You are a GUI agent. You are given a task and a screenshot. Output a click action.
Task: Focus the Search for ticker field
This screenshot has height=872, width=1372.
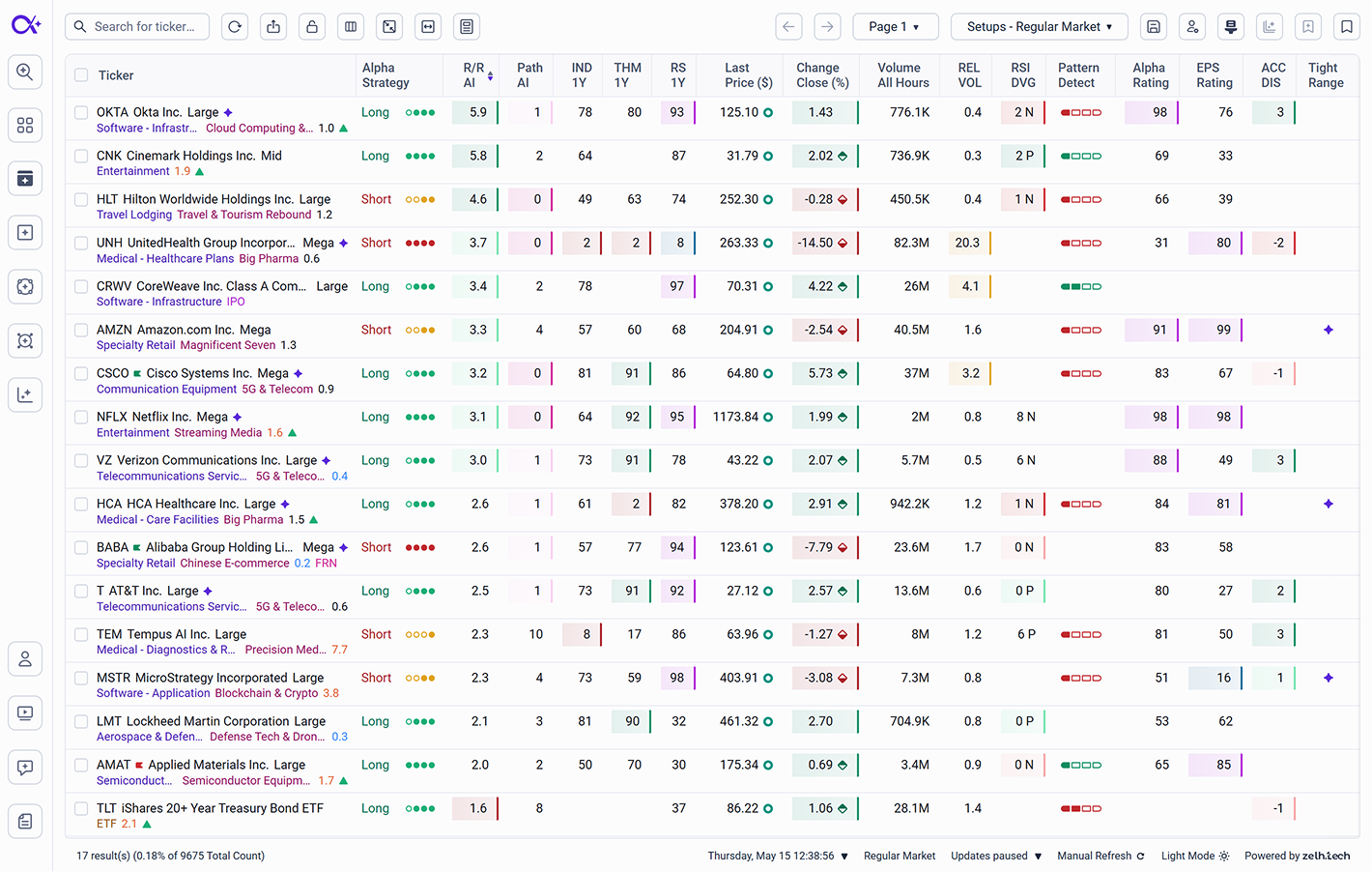pos(137,27)
